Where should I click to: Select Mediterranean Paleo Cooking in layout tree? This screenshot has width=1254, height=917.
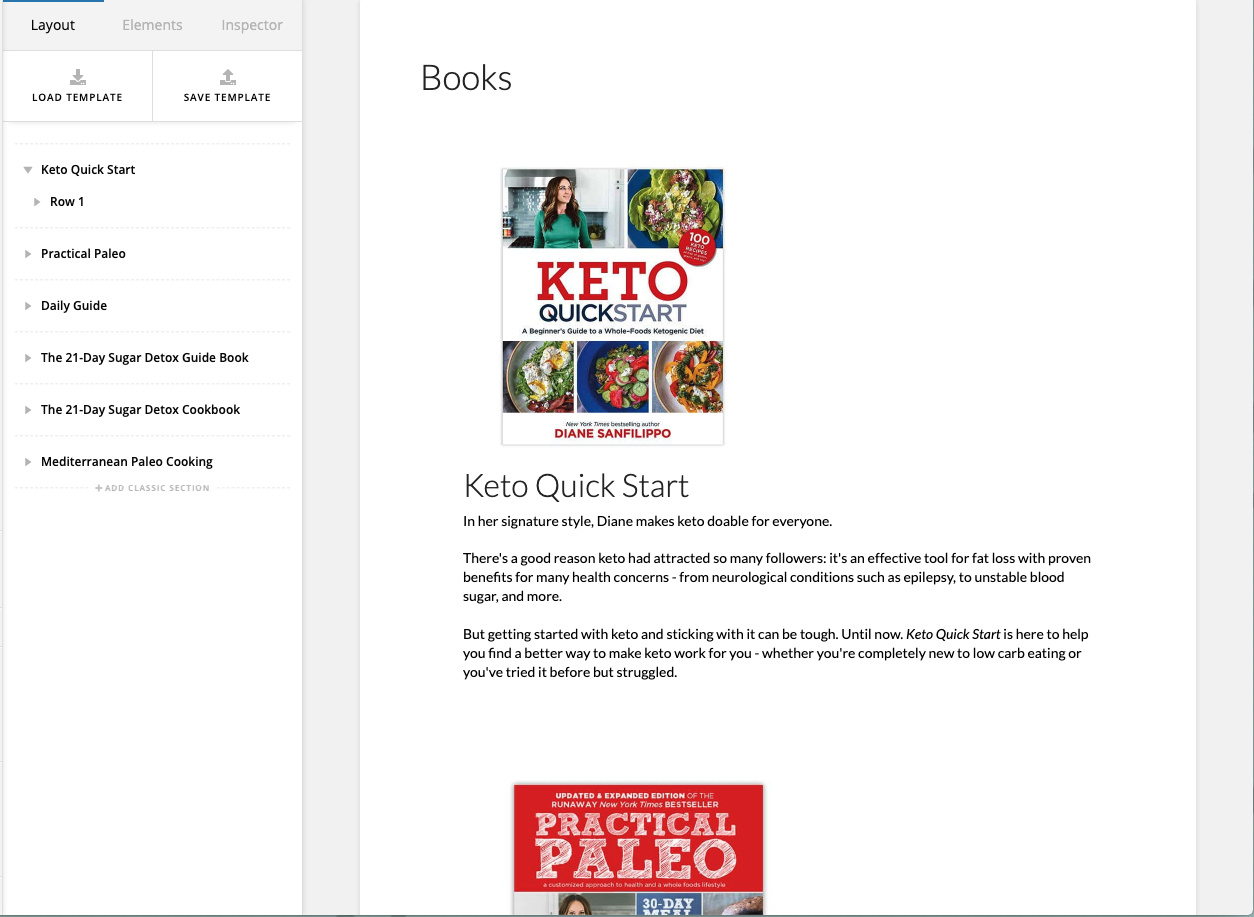[127, 462]
